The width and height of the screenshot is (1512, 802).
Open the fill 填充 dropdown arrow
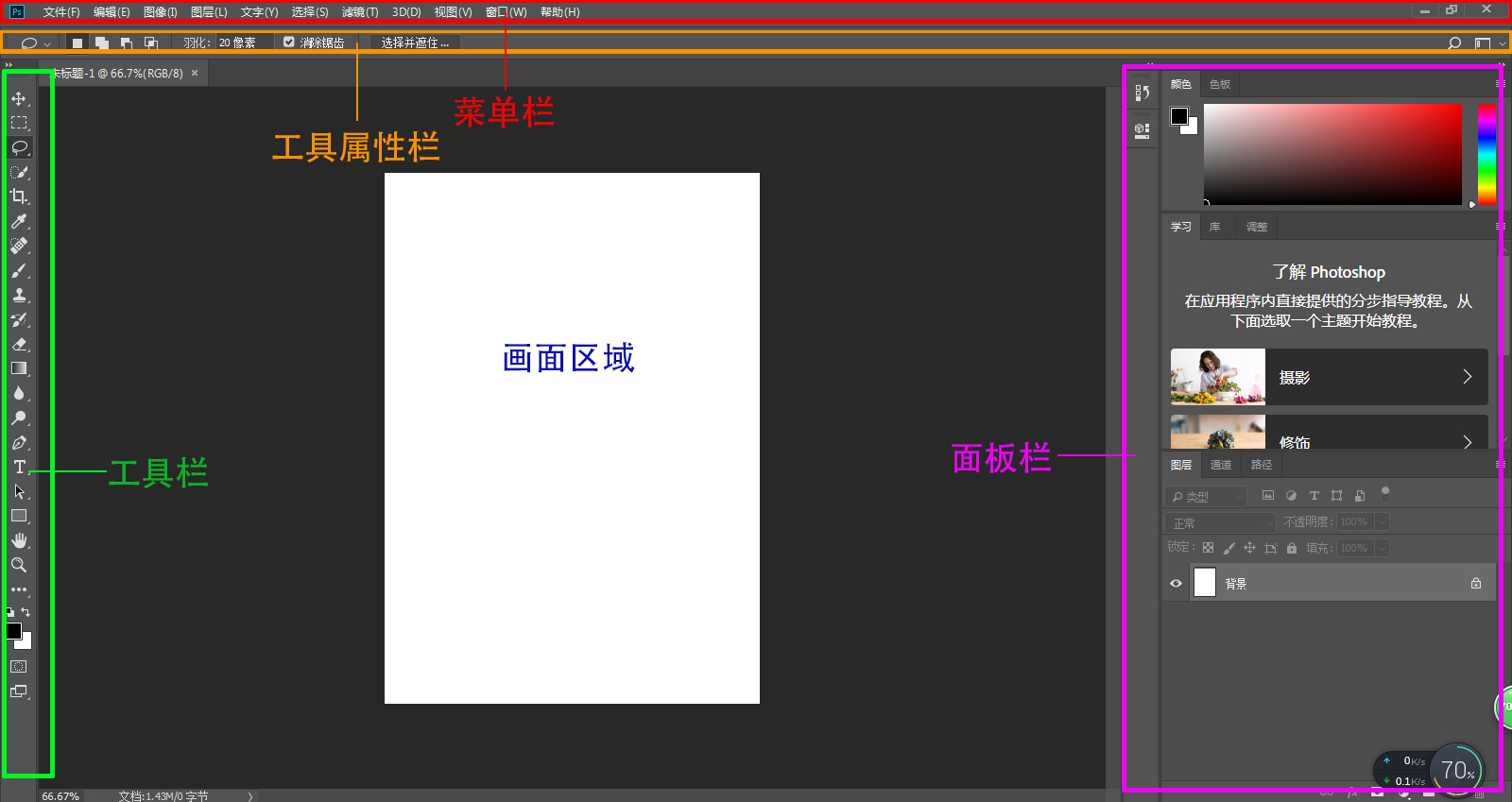(x=1382, y=548)
